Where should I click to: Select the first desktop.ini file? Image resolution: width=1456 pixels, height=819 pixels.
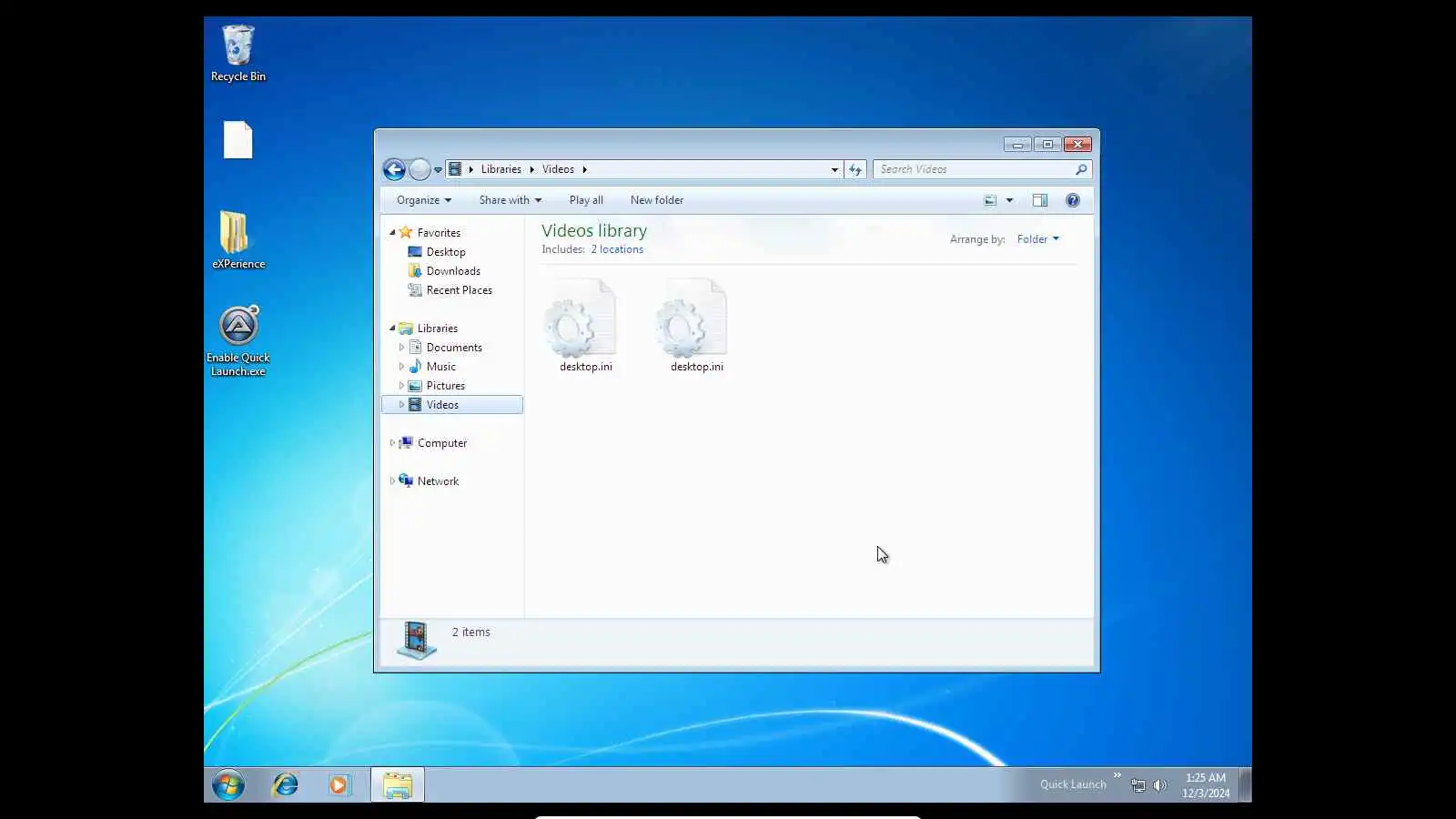tap(585, 326)
